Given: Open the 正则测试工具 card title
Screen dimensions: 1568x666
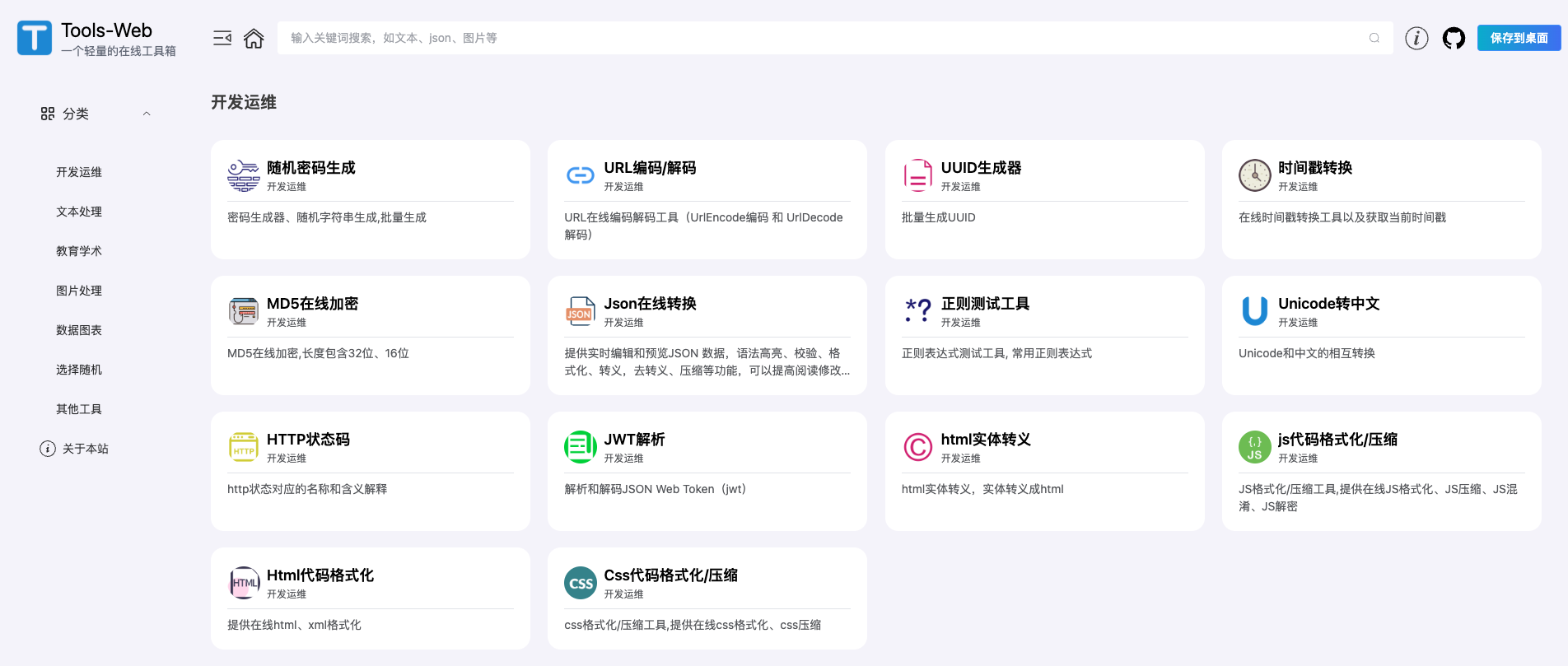Looking at the screenshot, I should click(x=985, y=304).
